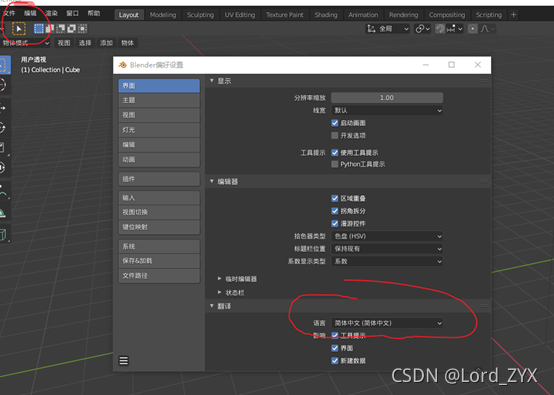Open the 系数显示类型 dropdown
This screenshot has height=395, width=554.
coord(387,261)
